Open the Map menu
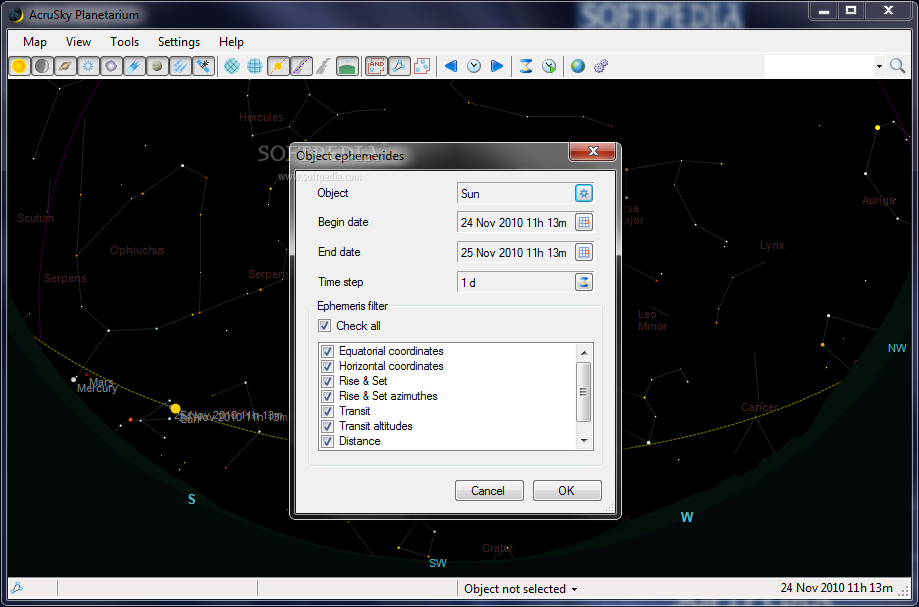The width and height of the screenshot is (919, 607). click(35, 42)
